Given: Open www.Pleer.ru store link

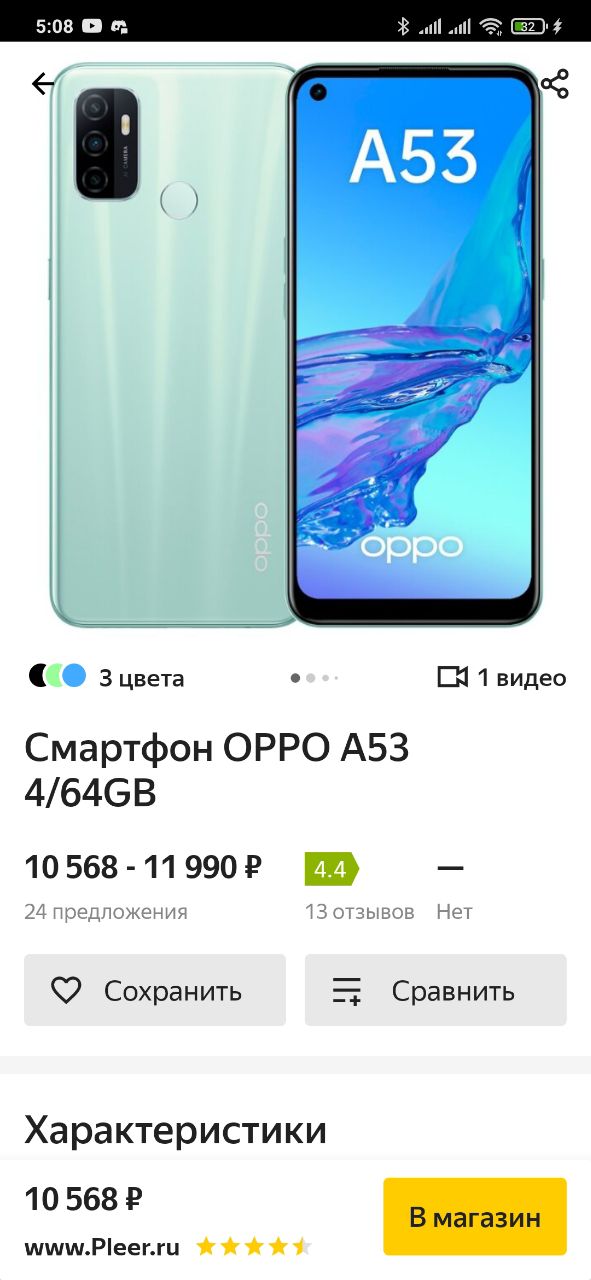Looking at the screenshot, I should click(x=102, y=1247).
